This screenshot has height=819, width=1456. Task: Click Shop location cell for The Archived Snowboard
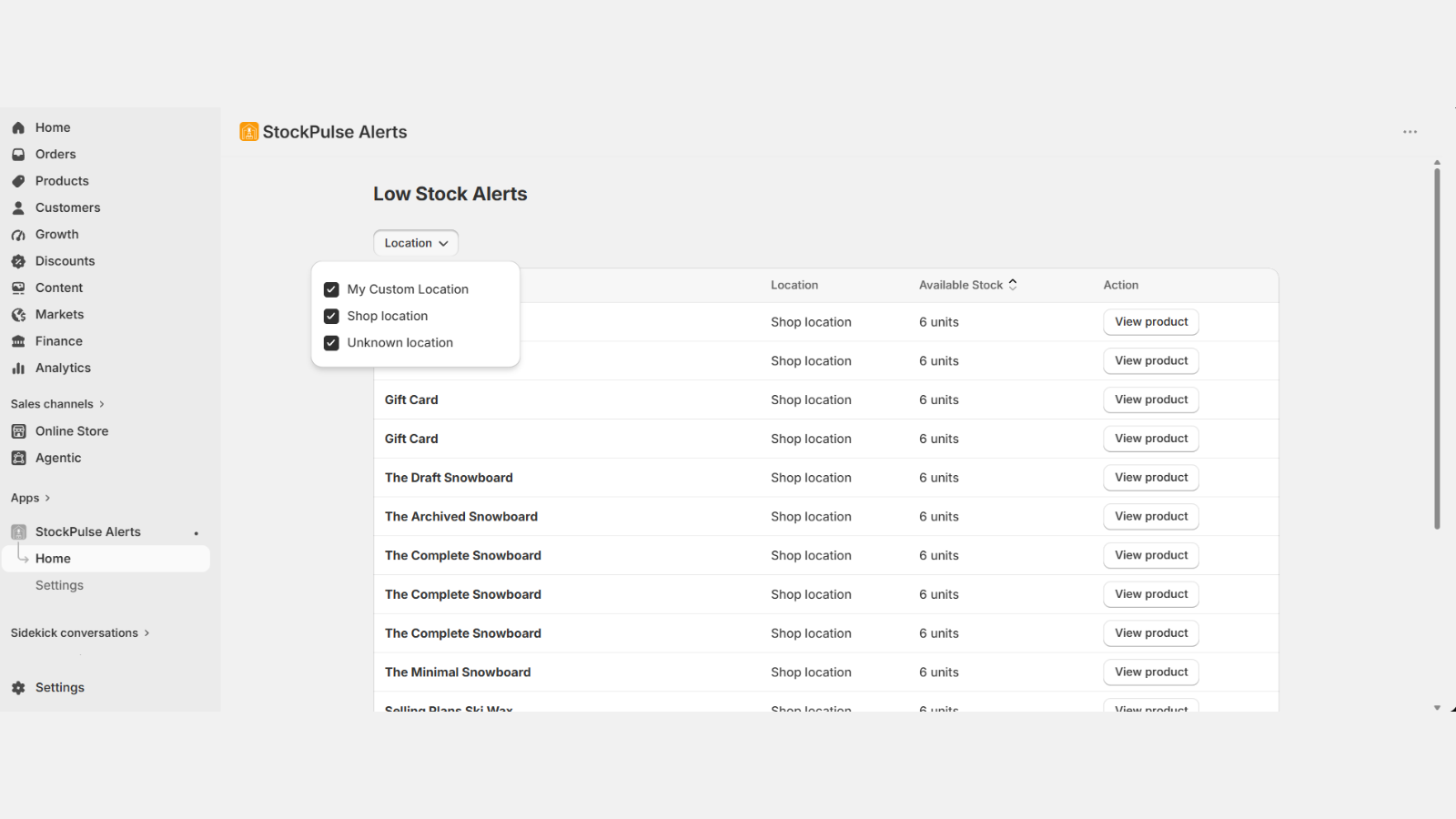point(811,517)
